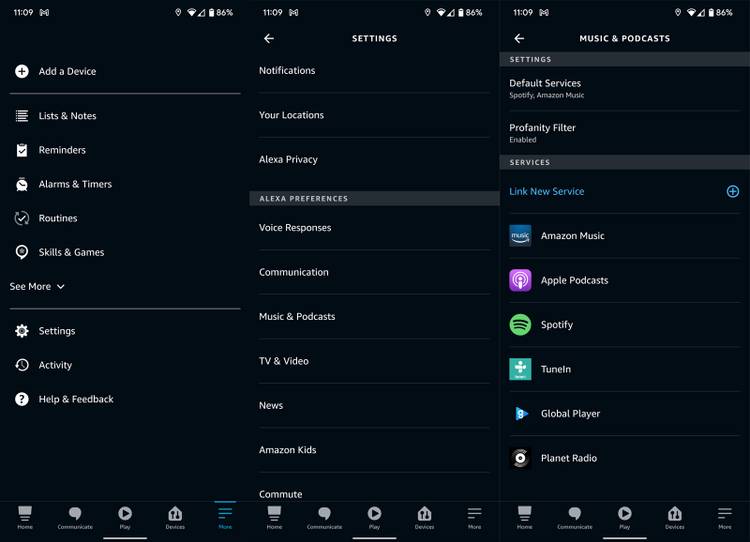
Task: Open News preferences
Action: pyautogui.click(x=375, y=406)
